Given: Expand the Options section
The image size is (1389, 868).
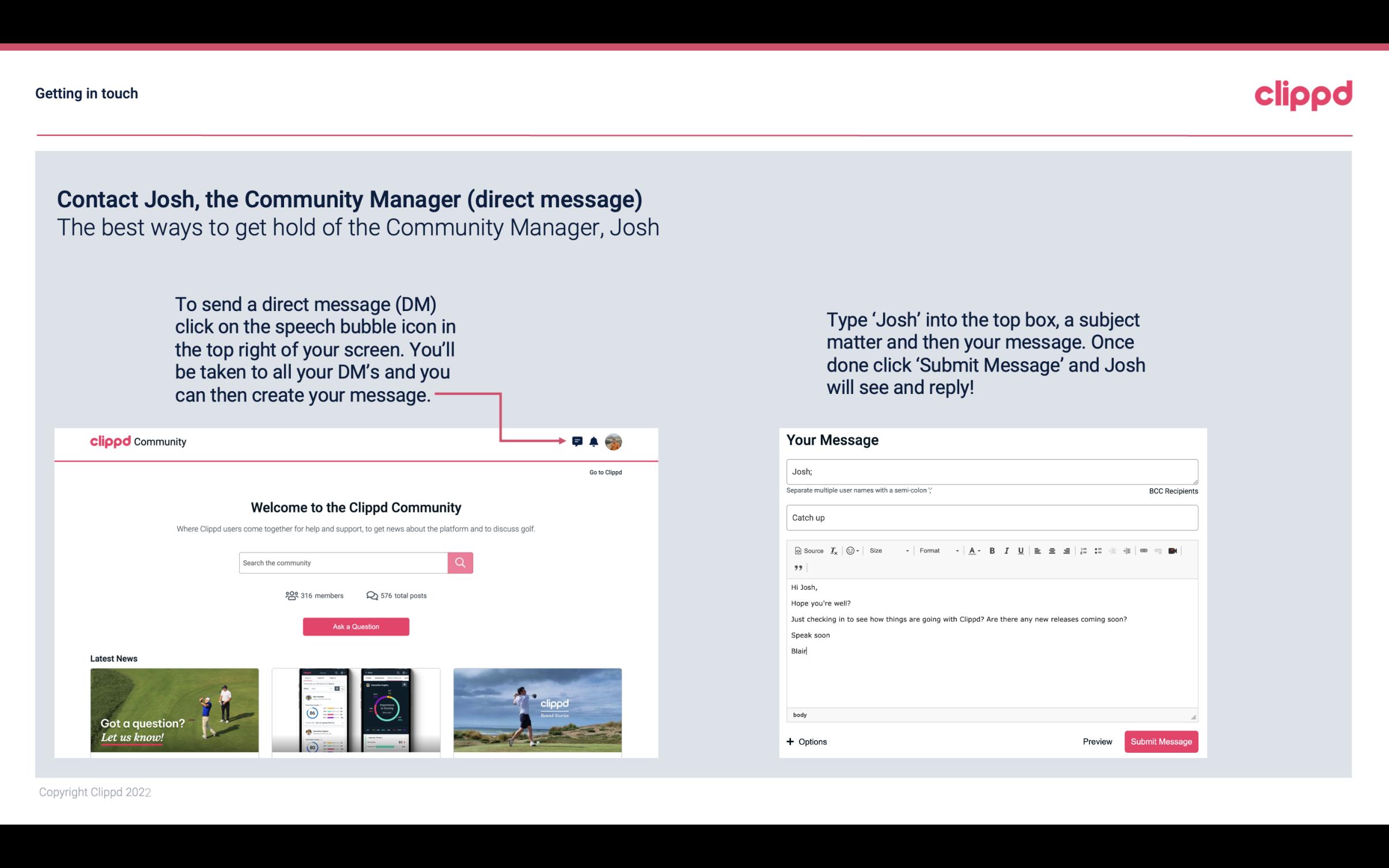Looking at the screenshot, I should coord(805,742).
